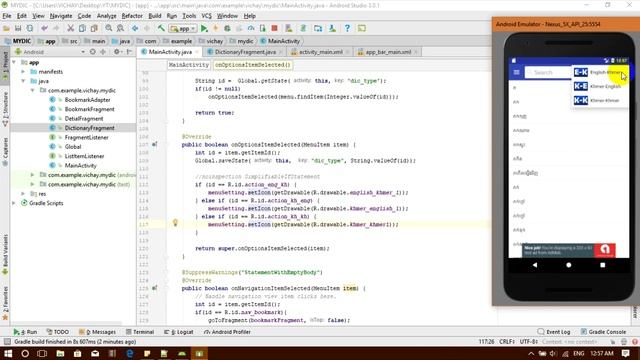The height and width of the screenshot is (360, 640).
Task: Open the Build menu
Action: click(x=155, y=16)
